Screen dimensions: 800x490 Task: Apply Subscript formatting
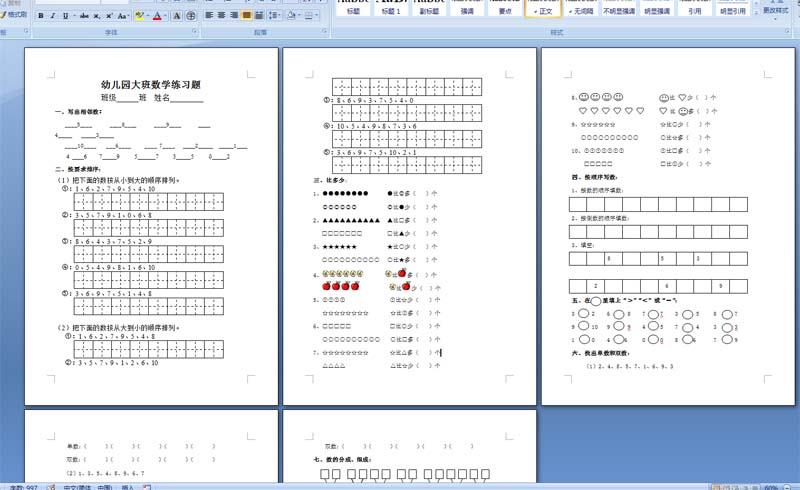pos(97,16)
